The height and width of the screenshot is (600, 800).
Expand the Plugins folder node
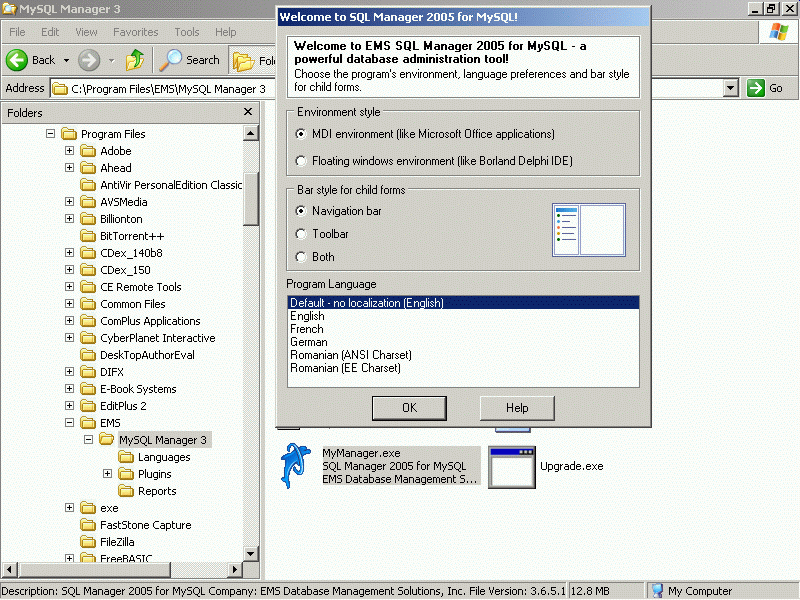click(x=107, y=473)
